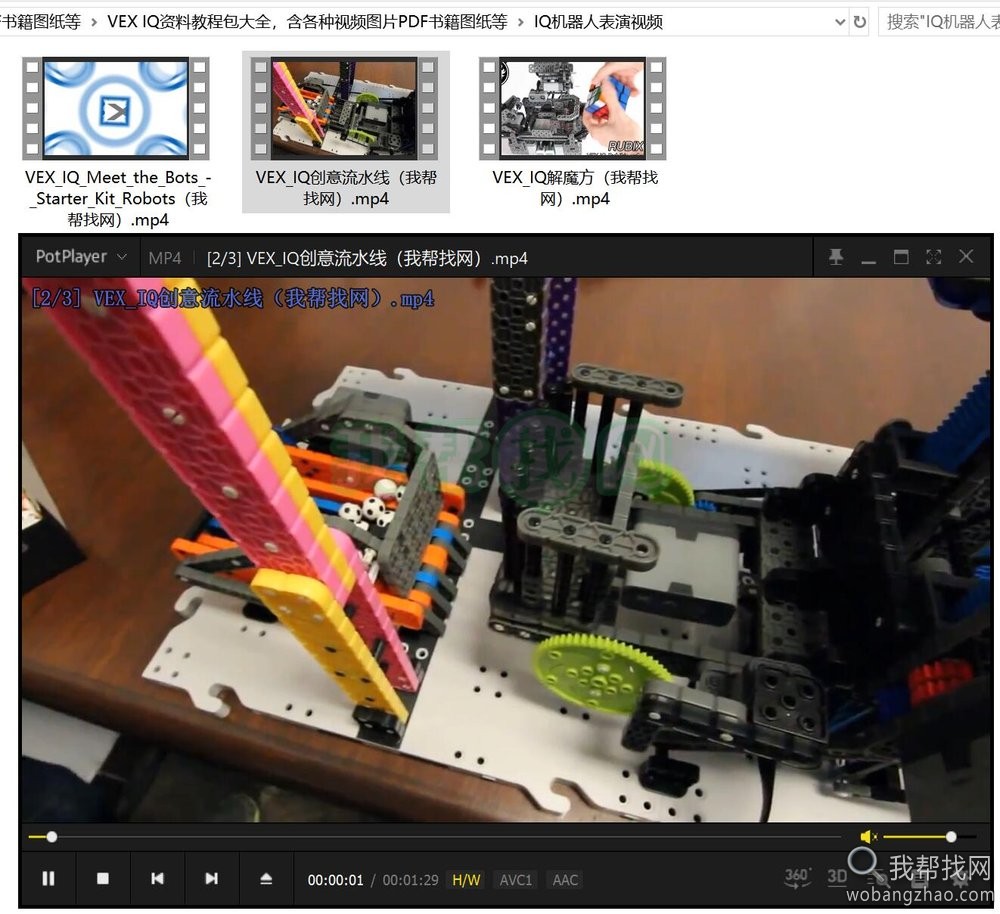Viewport: 1000px width, 914px height.
Task: Click the elapsed time 00:00:01 display
Action: pyautogui.click(x=335, y=880)
